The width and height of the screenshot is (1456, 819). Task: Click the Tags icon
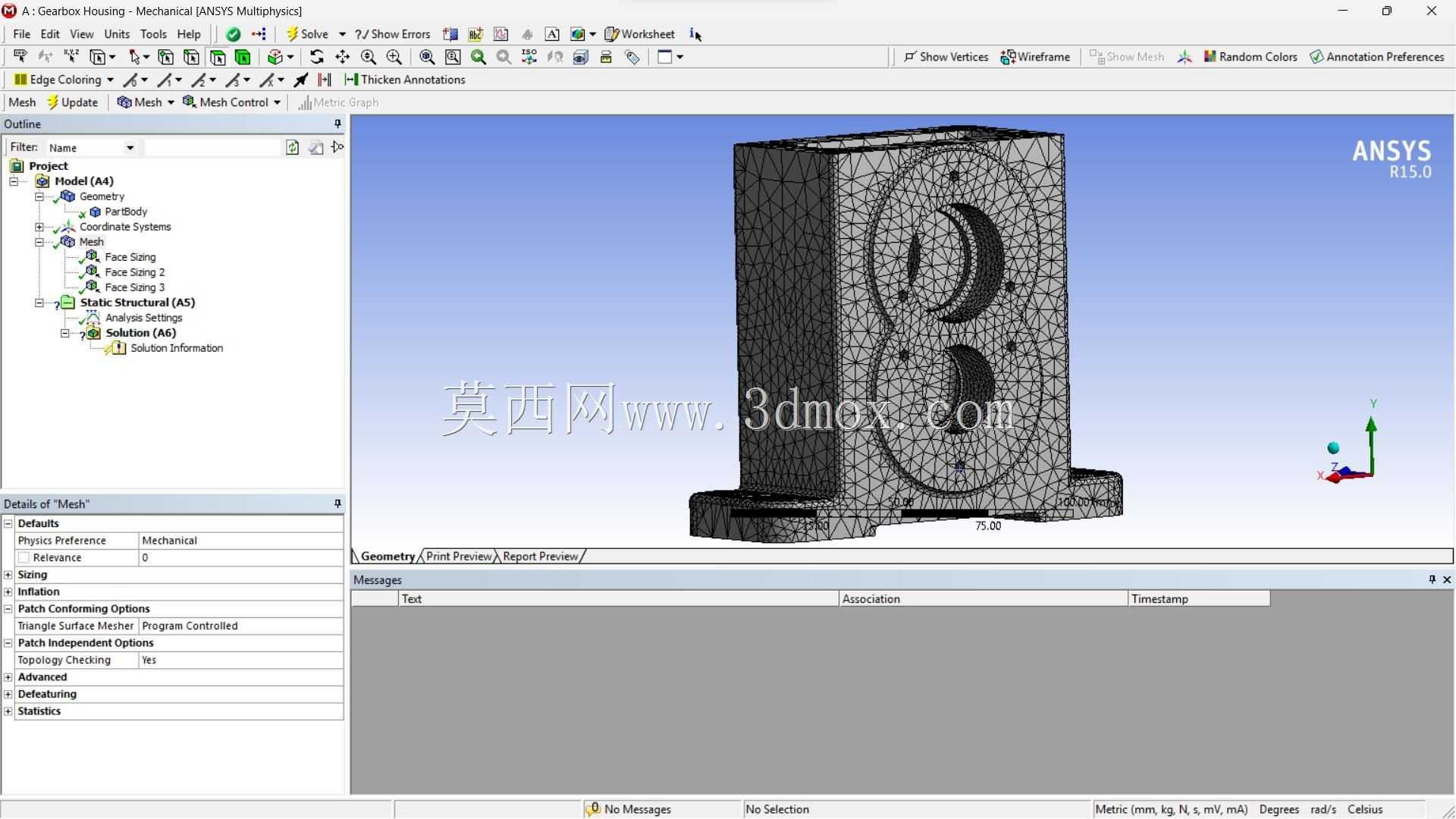[x=632, y=57]
